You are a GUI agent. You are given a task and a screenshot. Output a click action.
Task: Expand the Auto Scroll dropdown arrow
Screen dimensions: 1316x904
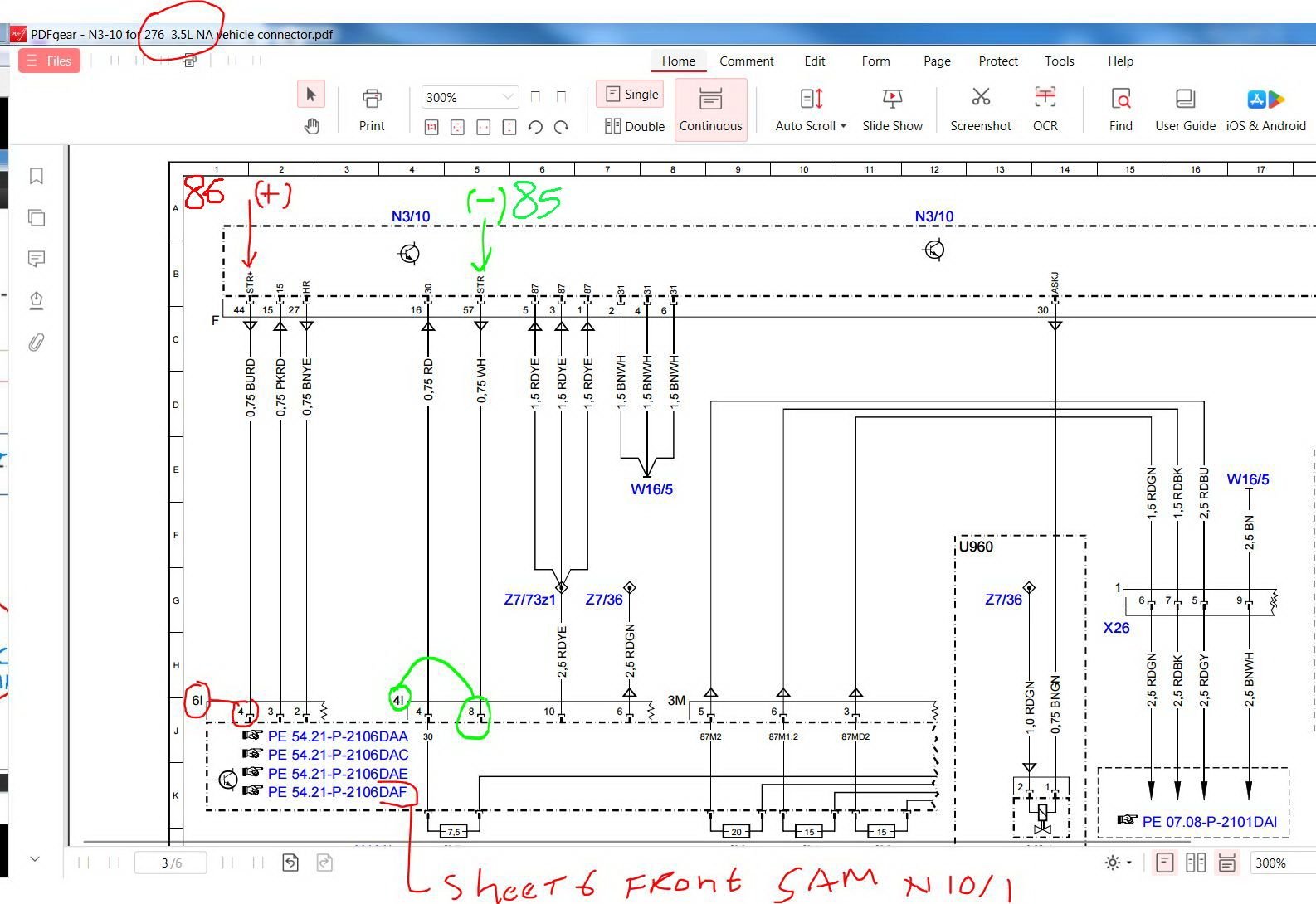843,126
